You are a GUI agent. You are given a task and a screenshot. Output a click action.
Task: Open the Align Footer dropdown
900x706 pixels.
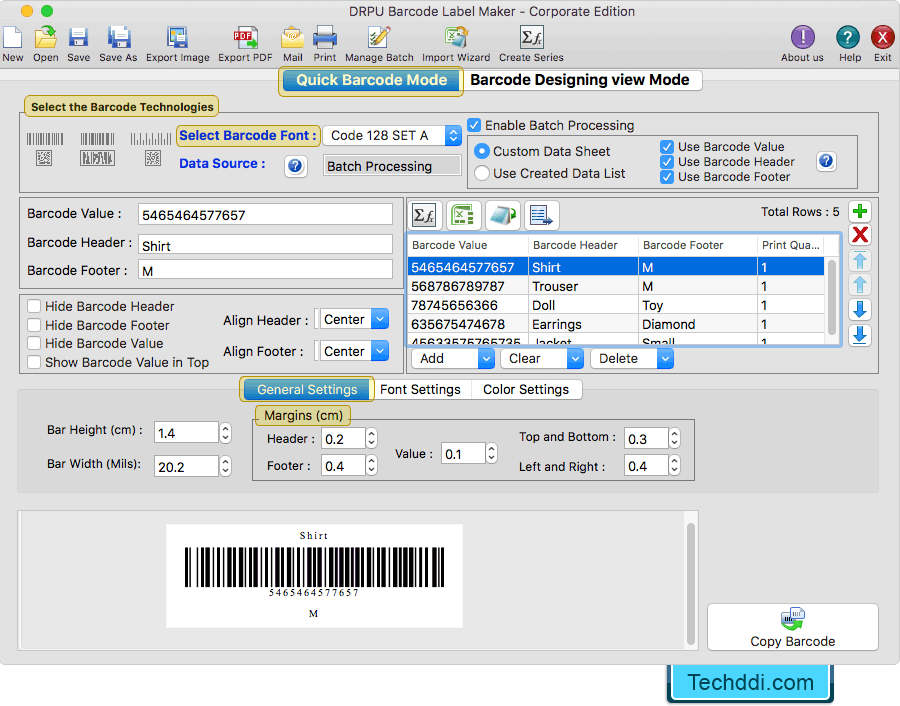point(354,351)
